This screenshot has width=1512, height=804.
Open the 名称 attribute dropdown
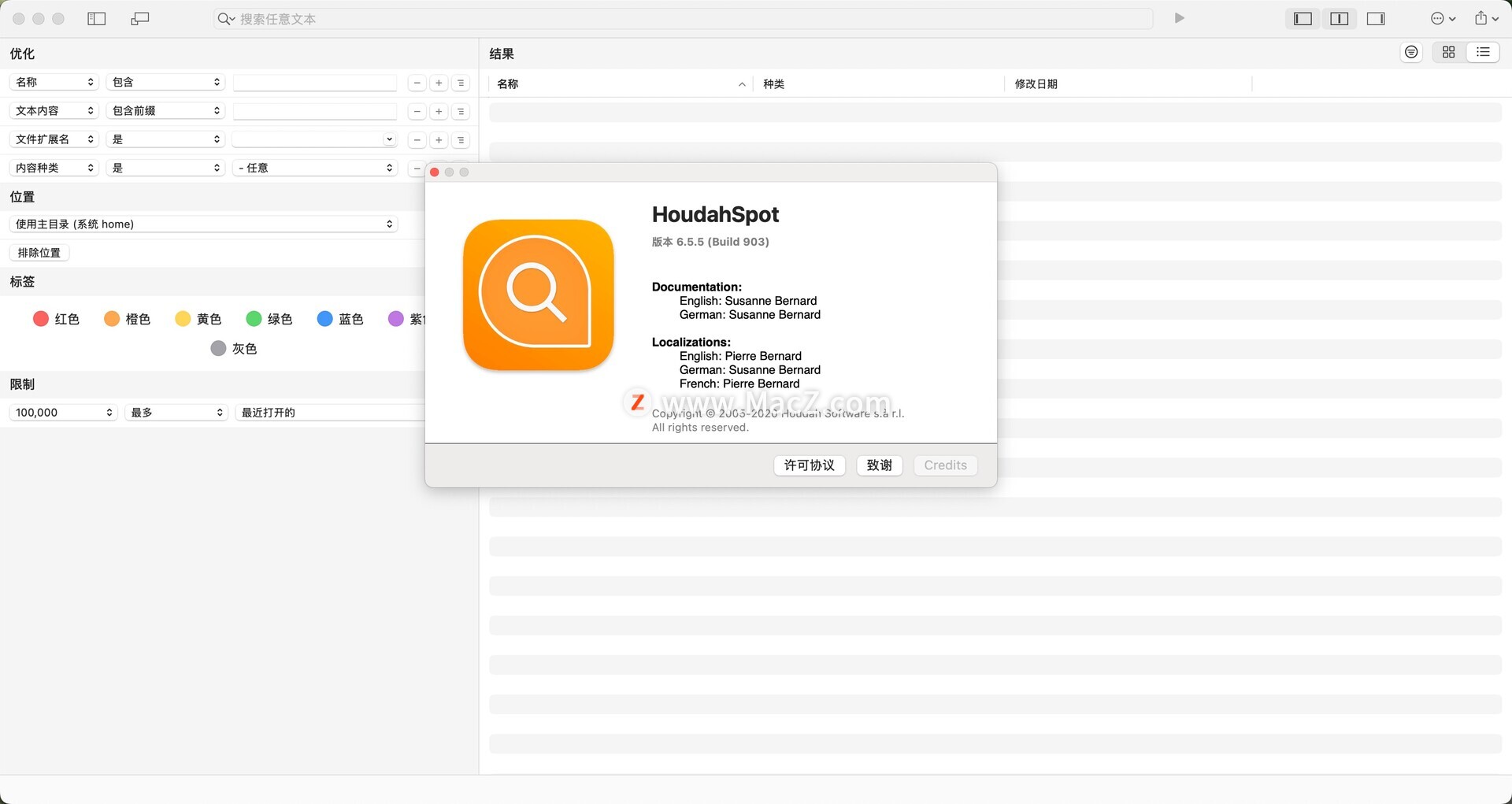tap(54, 82)
